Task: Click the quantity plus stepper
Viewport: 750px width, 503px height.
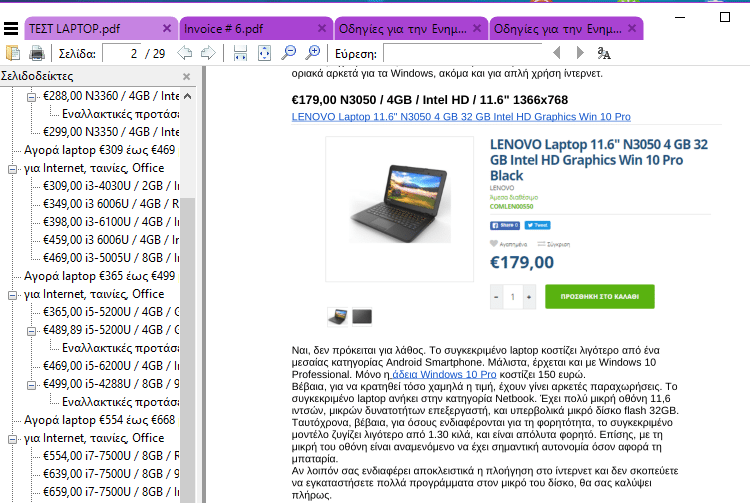Action: 529,297
